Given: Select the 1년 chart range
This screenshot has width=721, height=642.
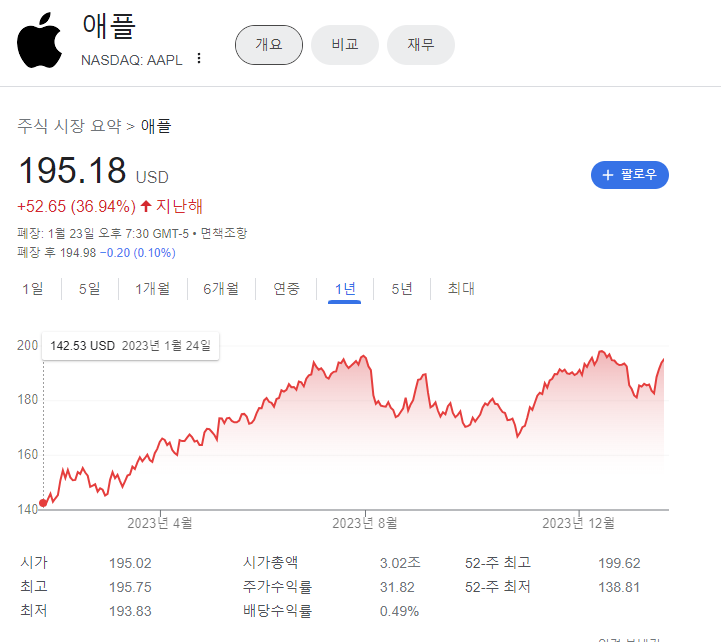Looking at the screenshot, I should 345,289.
